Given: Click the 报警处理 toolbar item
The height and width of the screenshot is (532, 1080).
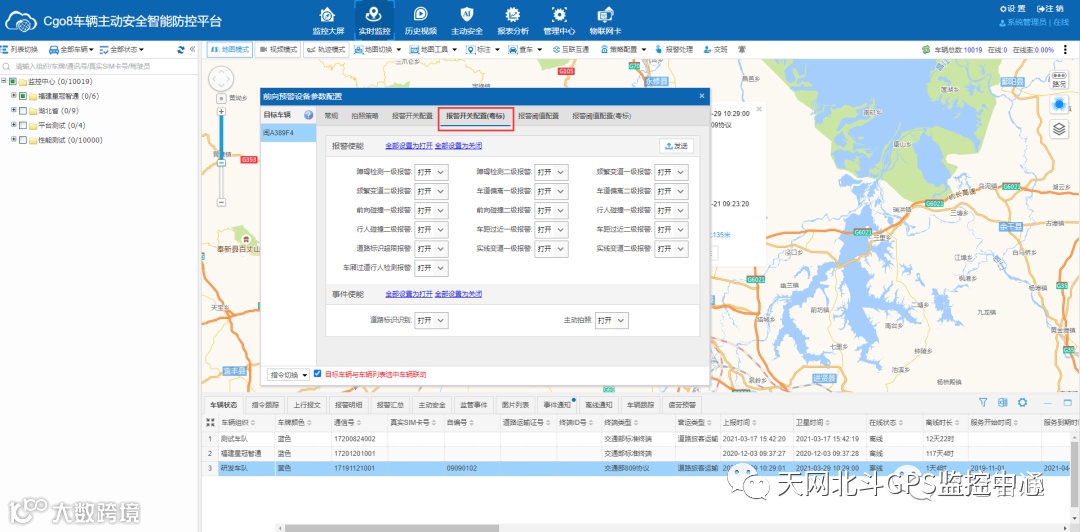Looking at the screenshot, I should point(674,50).
